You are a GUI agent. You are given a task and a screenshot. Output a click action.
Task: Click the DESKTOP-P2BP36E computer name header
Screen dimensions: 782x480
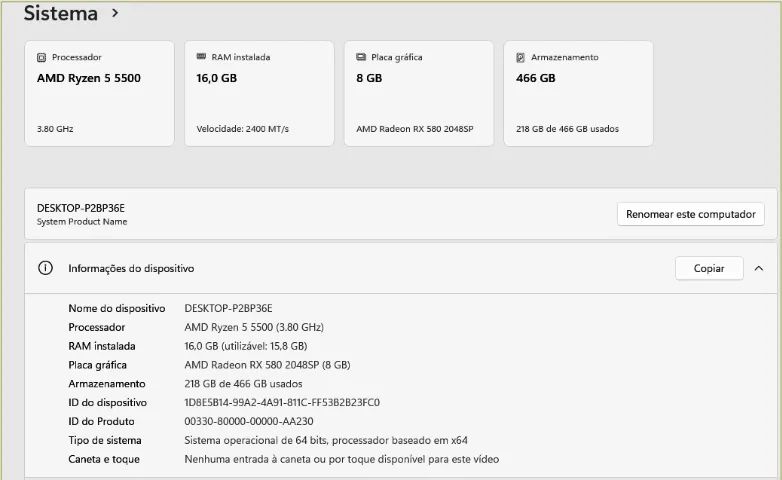point(81,208)
